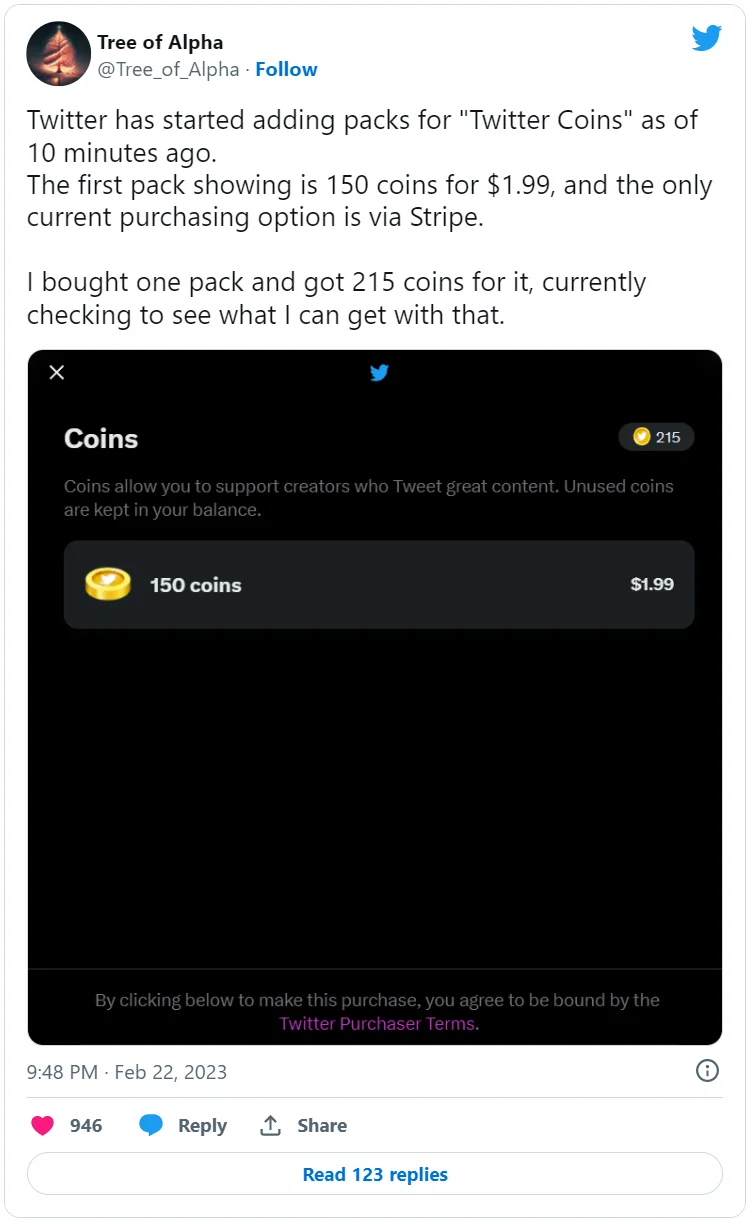
Task: Click the heart like icon
Action: [42, 1125]
